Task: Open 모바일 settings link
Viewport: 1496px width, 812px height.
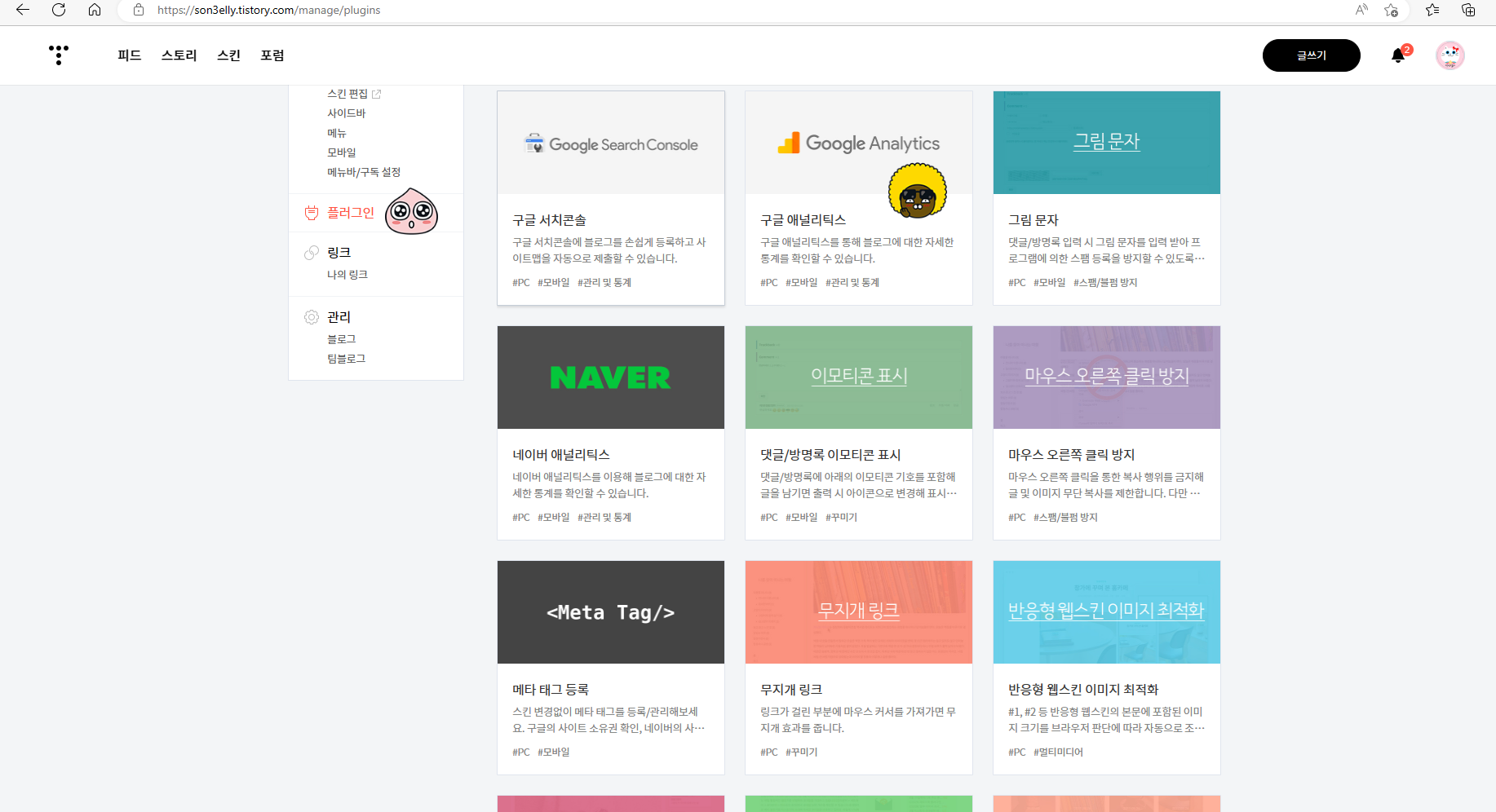Action: 342,152
